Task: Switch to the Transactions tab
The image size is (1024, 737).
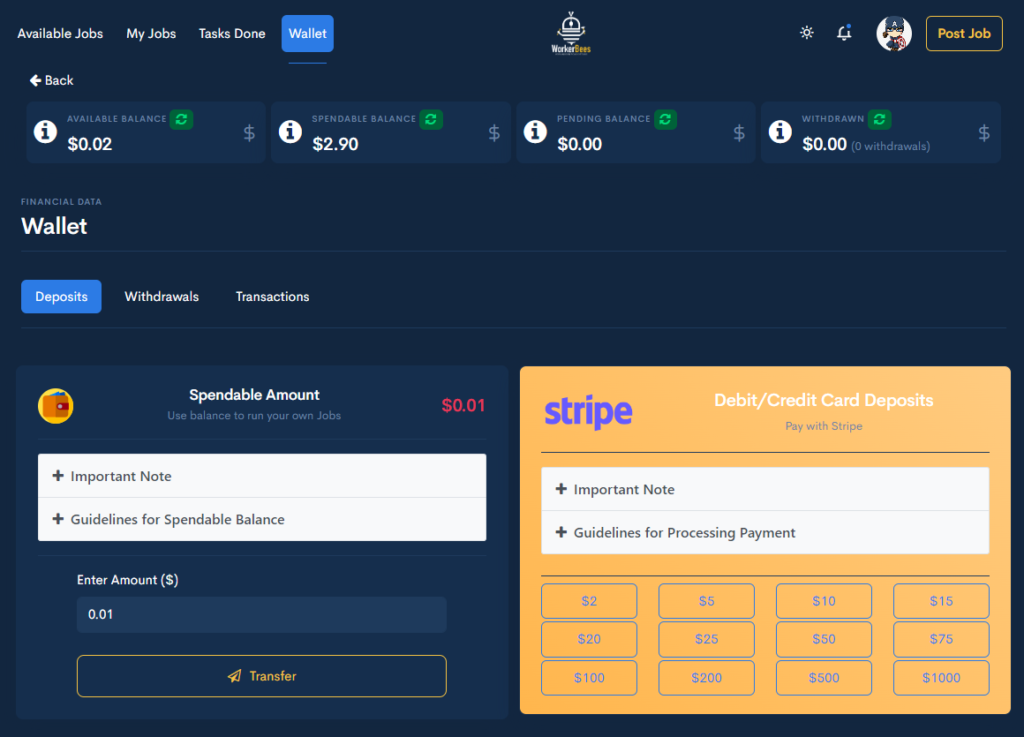Action: [271, 296]
